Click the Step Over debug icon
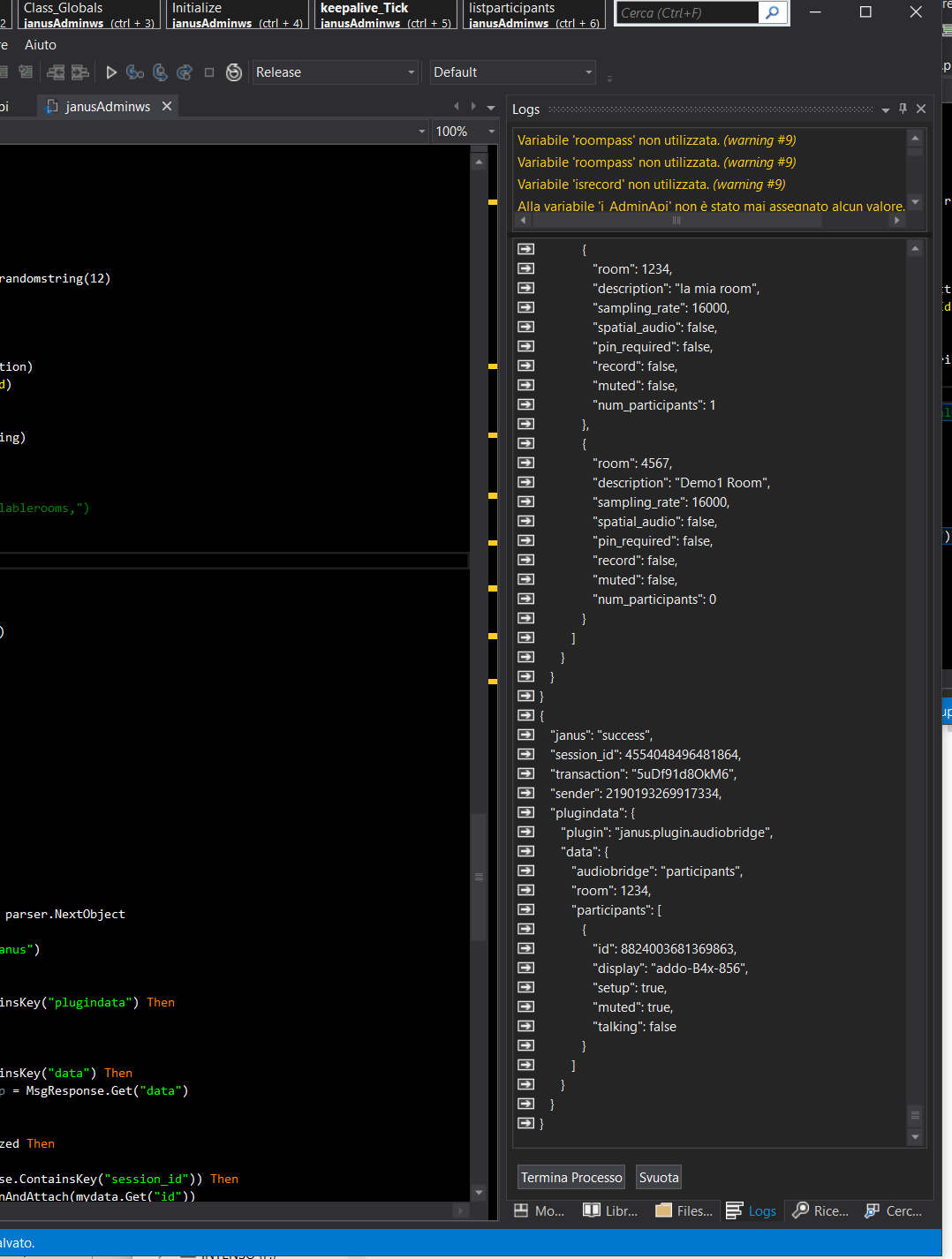952x1259 pixels. click(160, 72)
